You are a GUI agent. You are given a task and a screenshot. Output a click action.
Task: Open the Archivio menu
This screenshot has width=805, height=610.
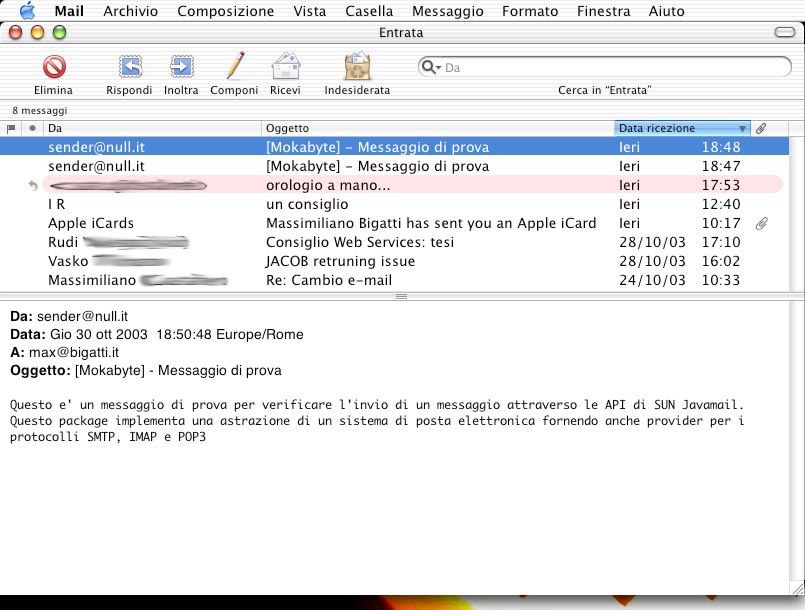pyautogui.click(x=130, y=11)
